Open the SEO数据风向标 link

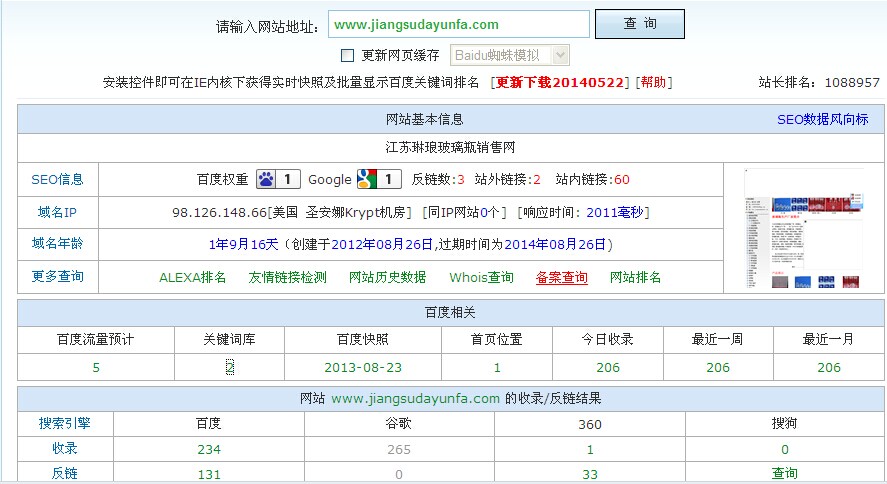pos(823,119)
